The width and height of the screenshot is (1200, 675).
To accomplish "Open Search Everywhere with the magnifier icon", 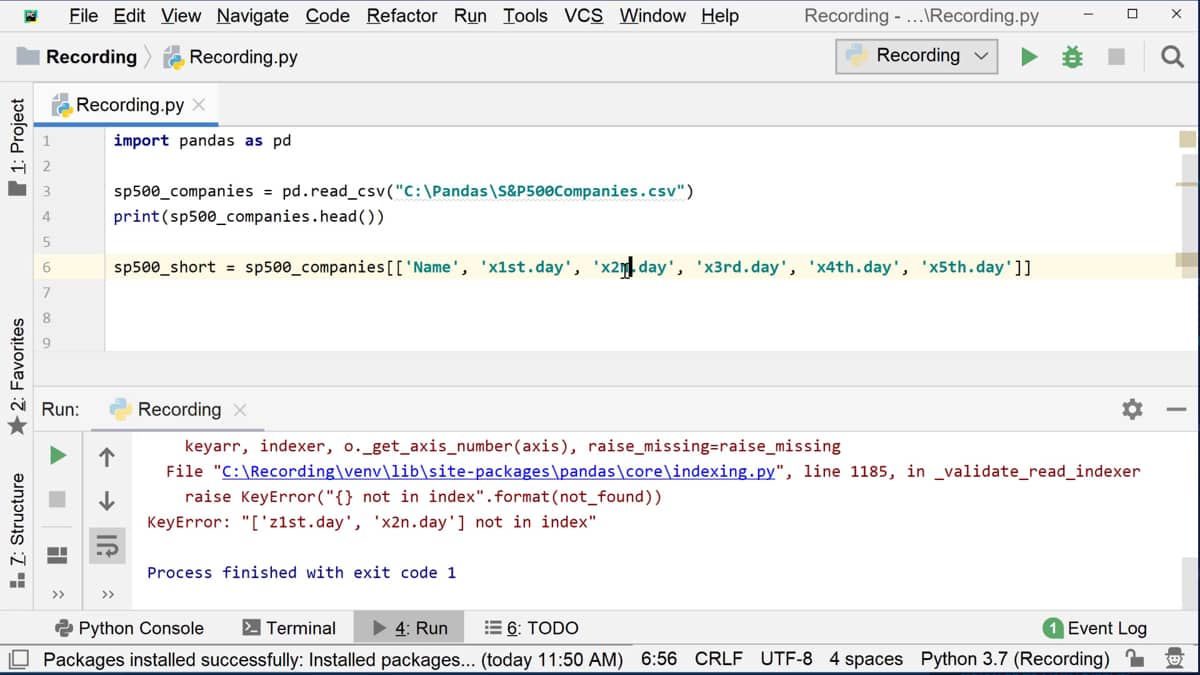I will coord(1172,57).
